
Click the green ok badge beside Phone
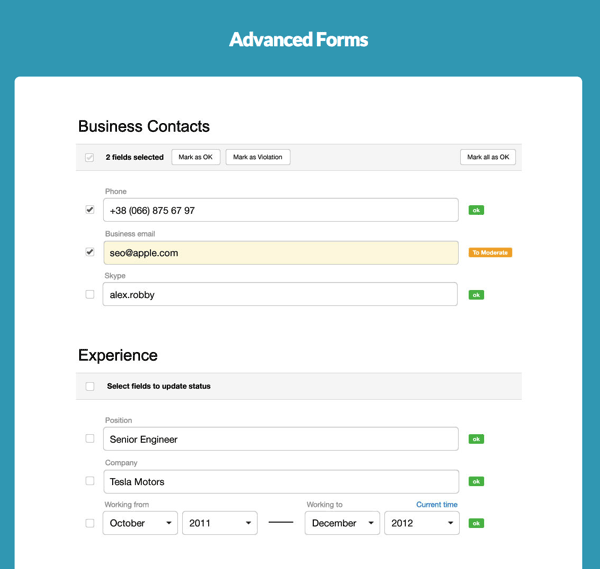pos(476,210)
